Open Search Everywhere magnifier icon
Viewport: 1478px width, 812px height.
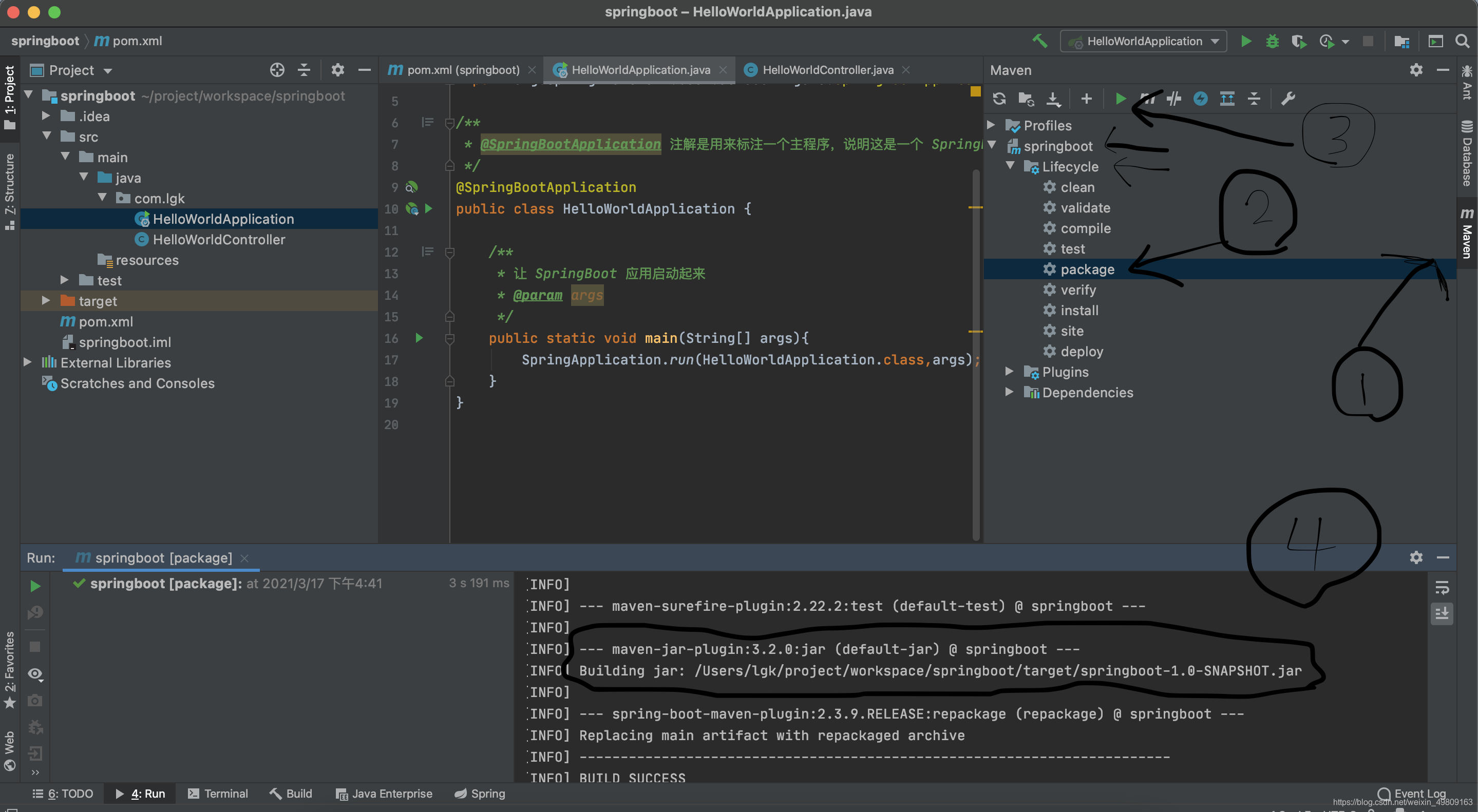pos(1462,41)
